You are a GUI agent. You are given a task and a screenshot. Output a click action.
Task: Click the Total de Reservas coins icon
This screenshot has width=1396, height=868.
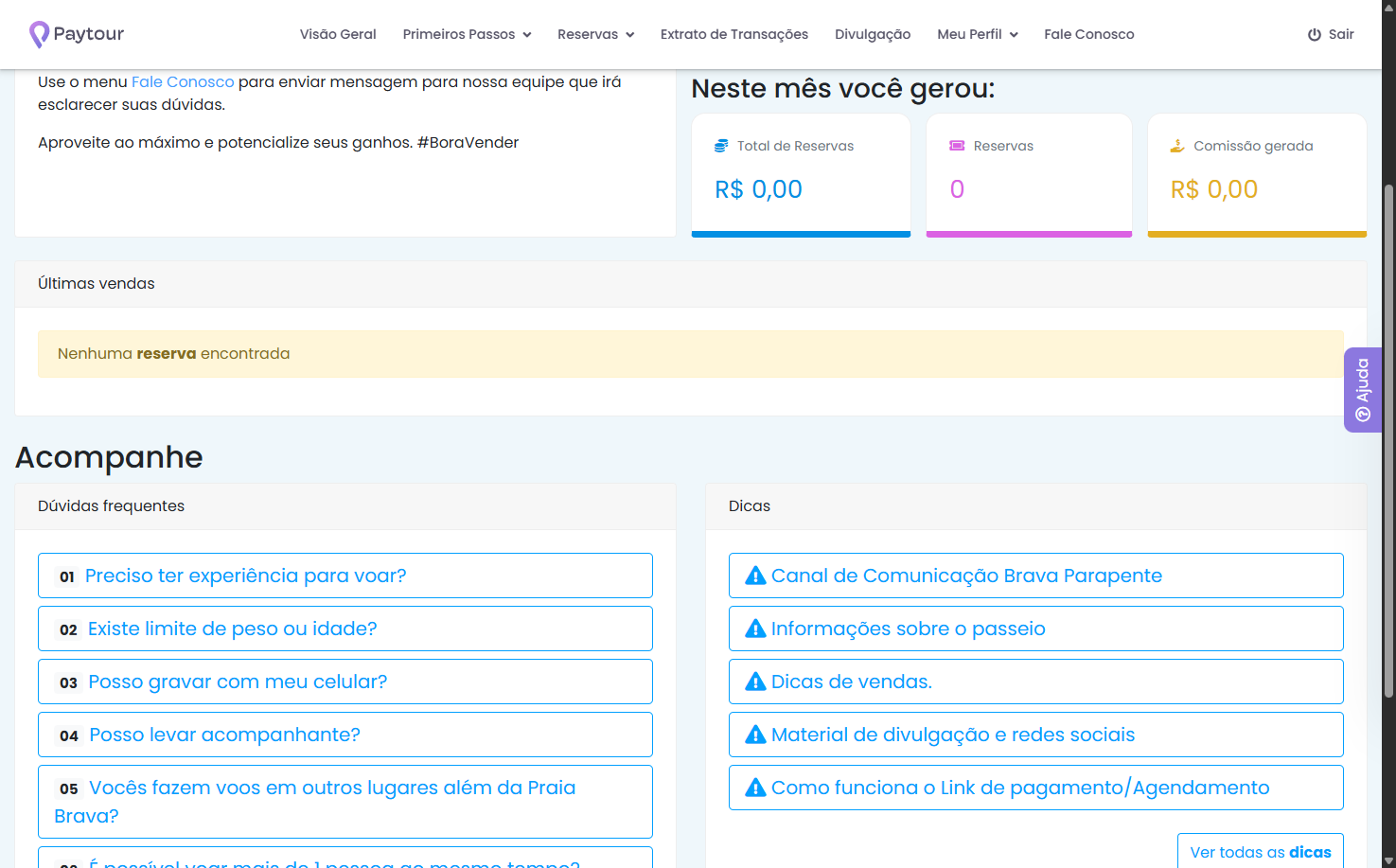click(x=721, y=146)
